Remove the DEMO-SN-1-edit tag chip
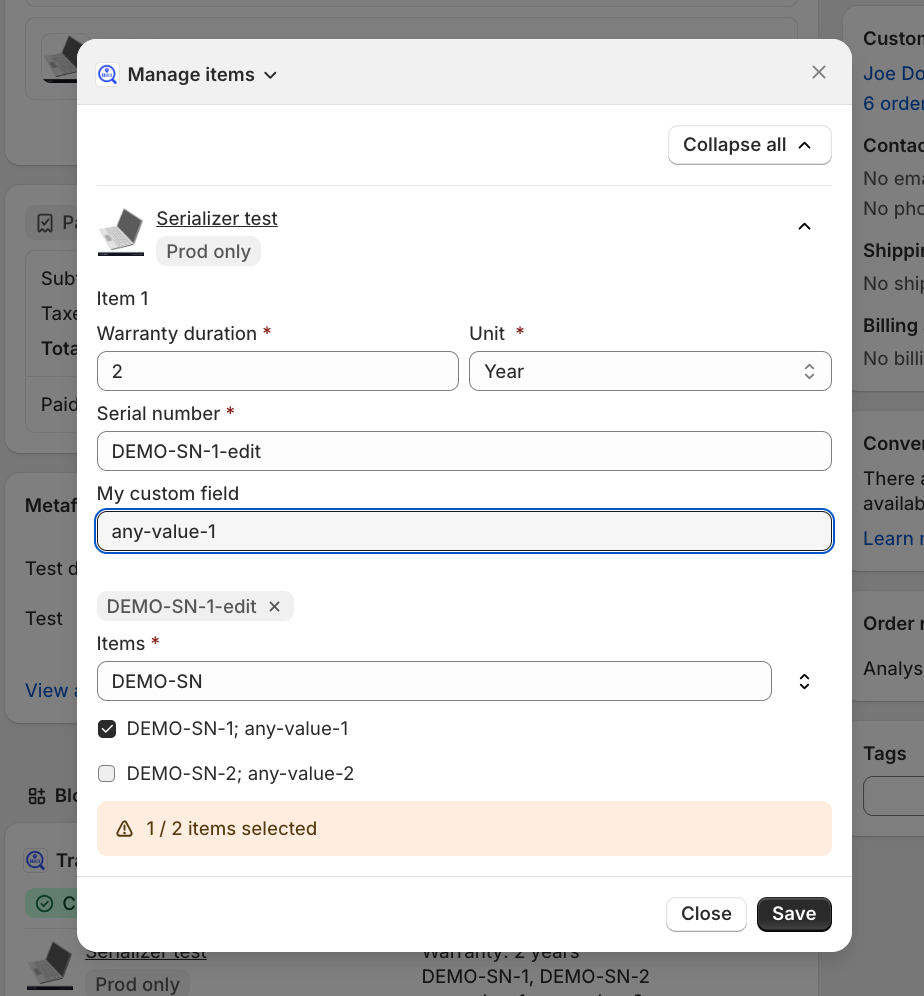Viewport: 924px width, 996px height. point(275,607)
